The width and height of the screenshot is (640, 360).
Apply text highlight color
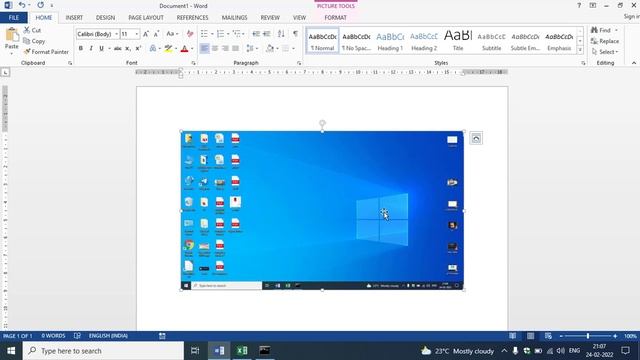[168, 49]
